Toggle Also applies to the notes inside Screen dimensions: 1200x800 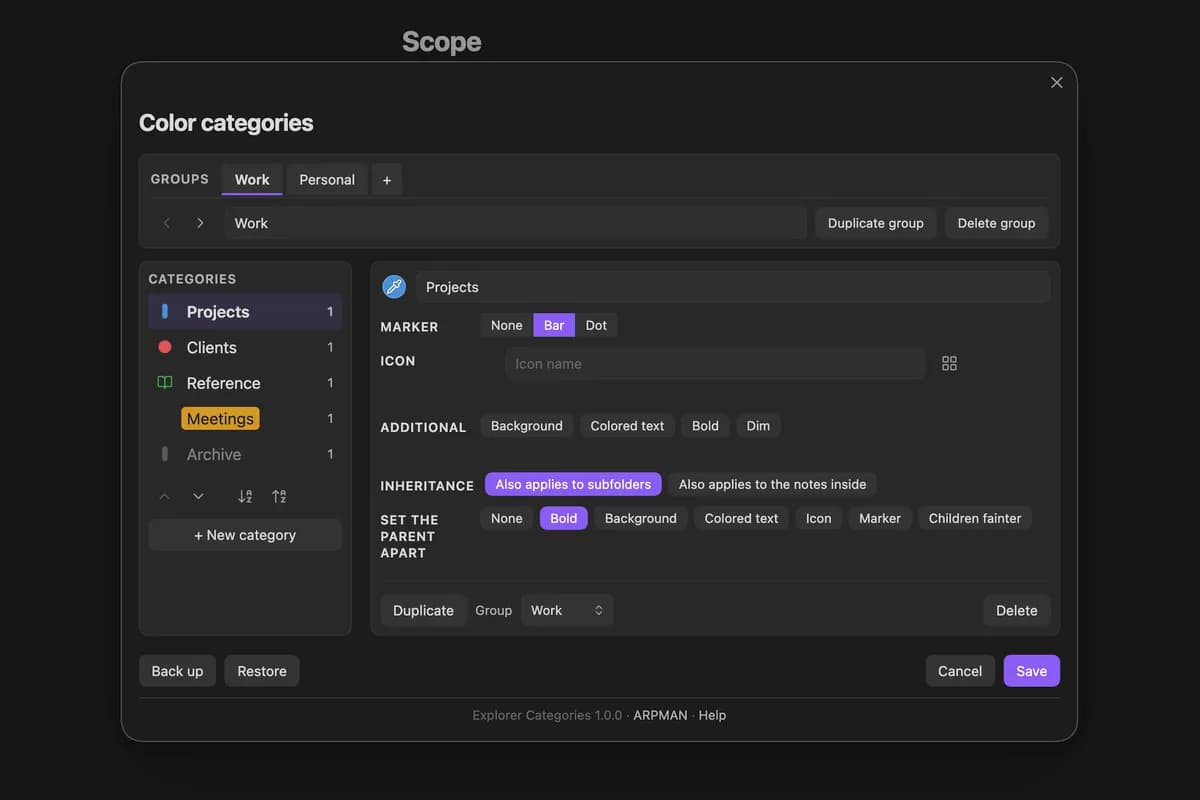(772, 484)
